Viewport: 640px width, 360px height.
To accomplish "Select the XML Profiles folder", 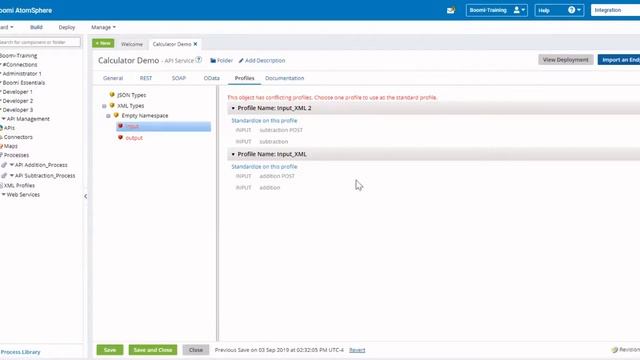I will tap(18, 185).
